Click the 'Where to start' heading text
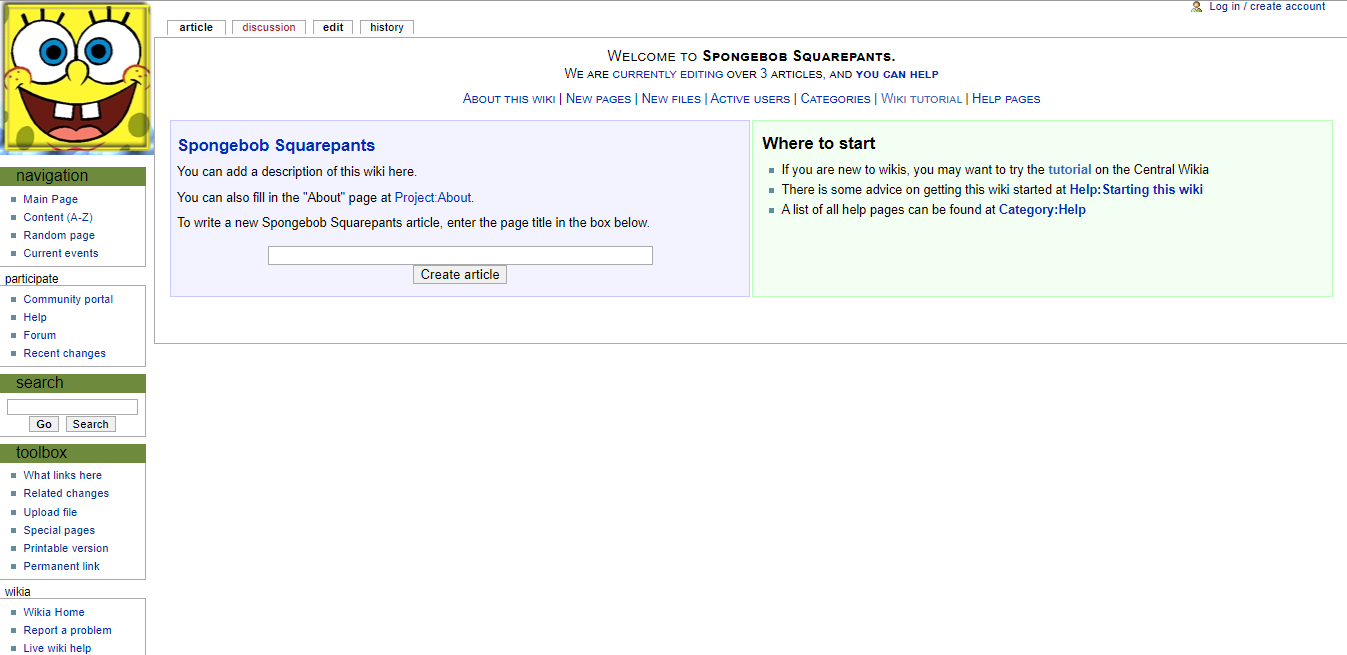 click(x=819, y=144)
